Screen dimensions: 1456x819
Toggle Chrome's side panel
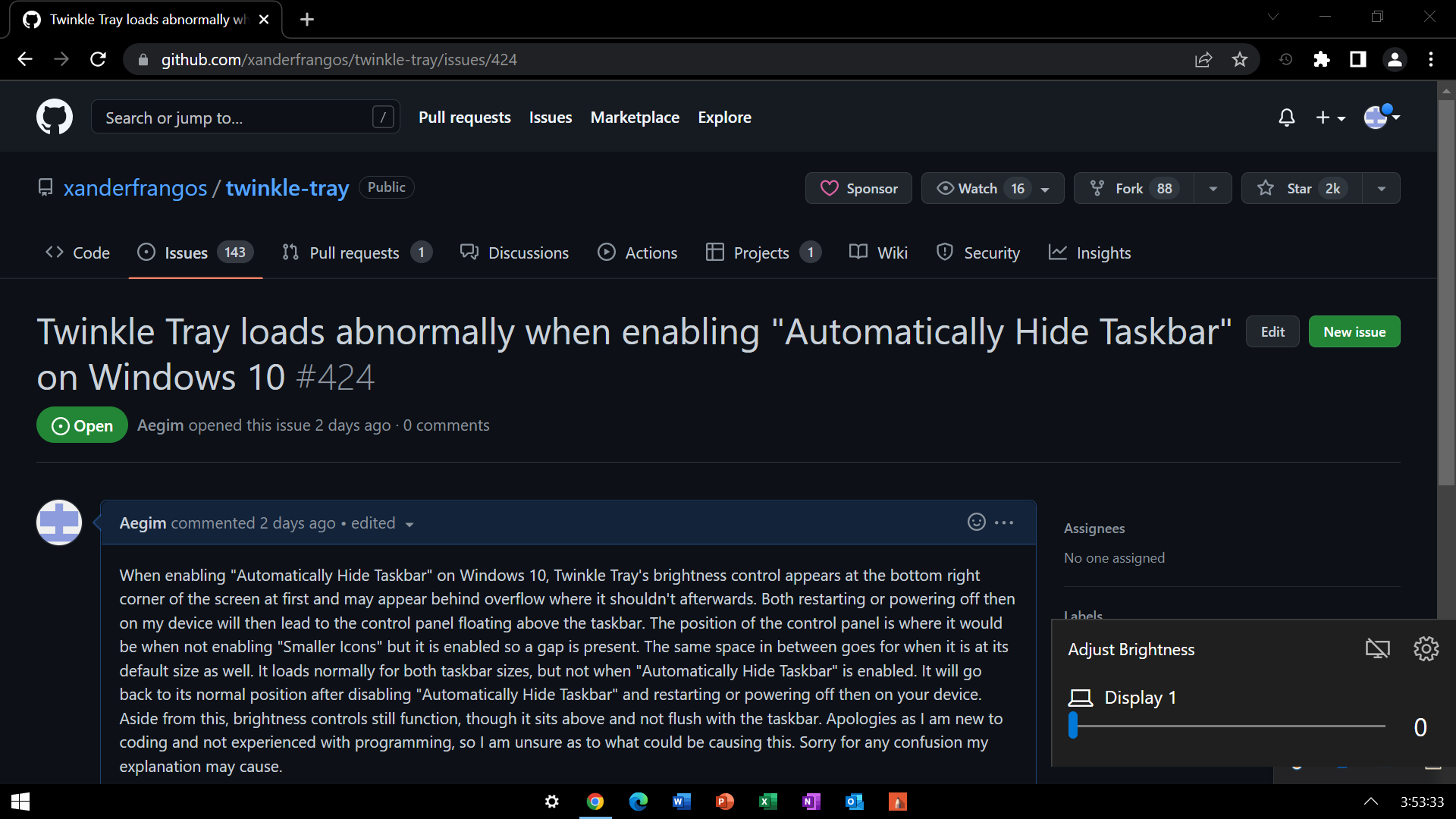tap(1357, 59)
